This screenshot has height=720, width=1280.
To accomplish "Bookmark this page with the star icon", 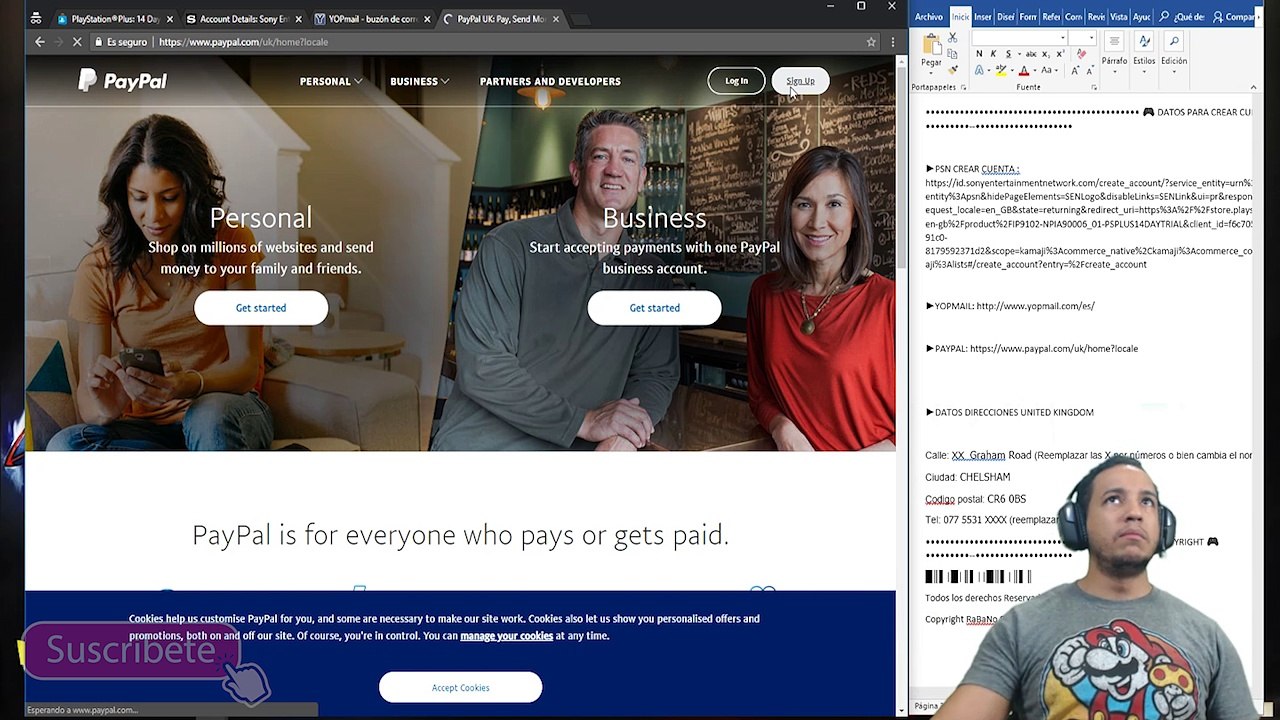I will pyautogui.click(x=871, y=42).
